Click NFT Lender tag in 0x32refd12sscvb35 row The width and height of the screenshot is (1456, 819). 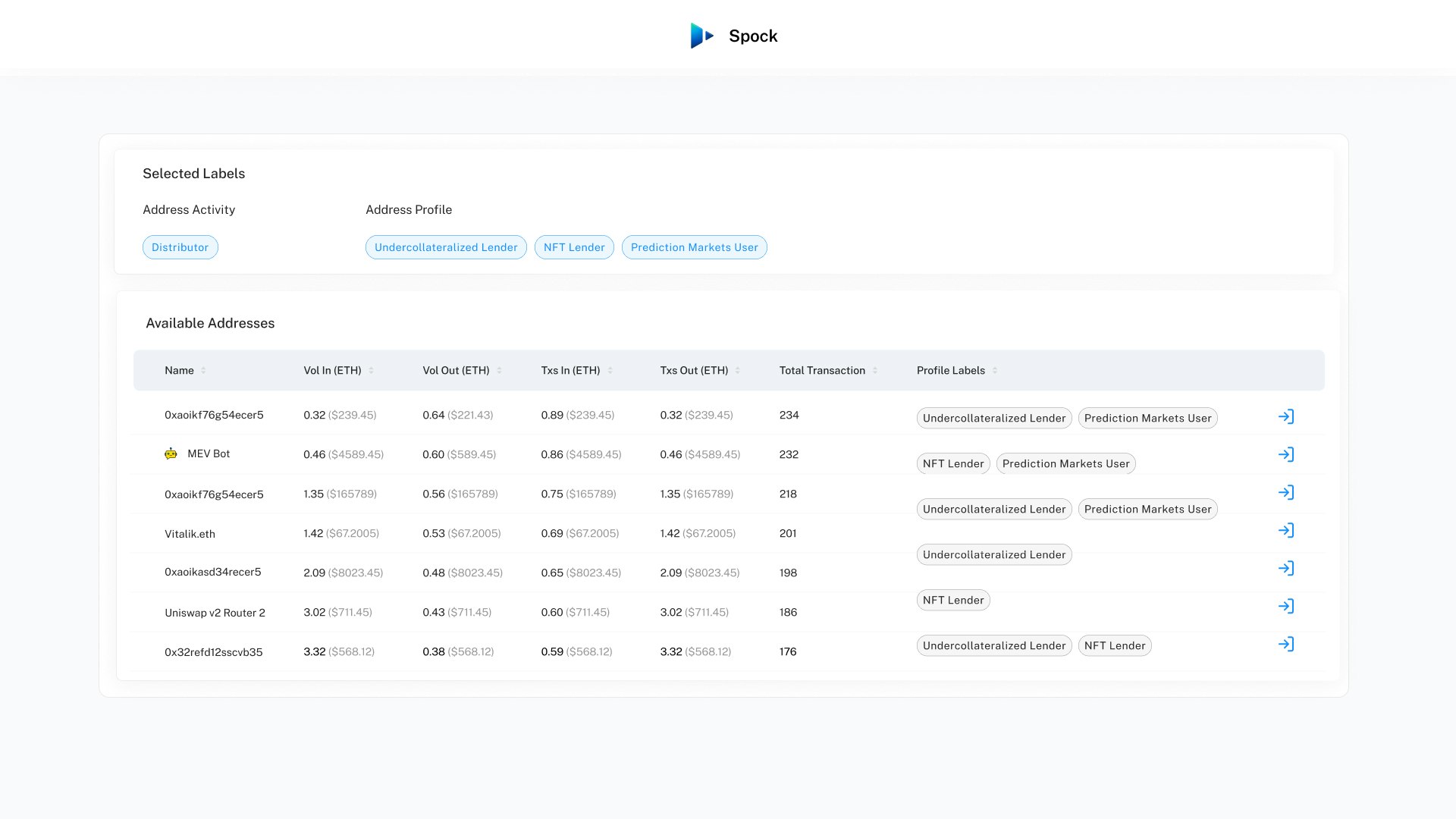1115,645
